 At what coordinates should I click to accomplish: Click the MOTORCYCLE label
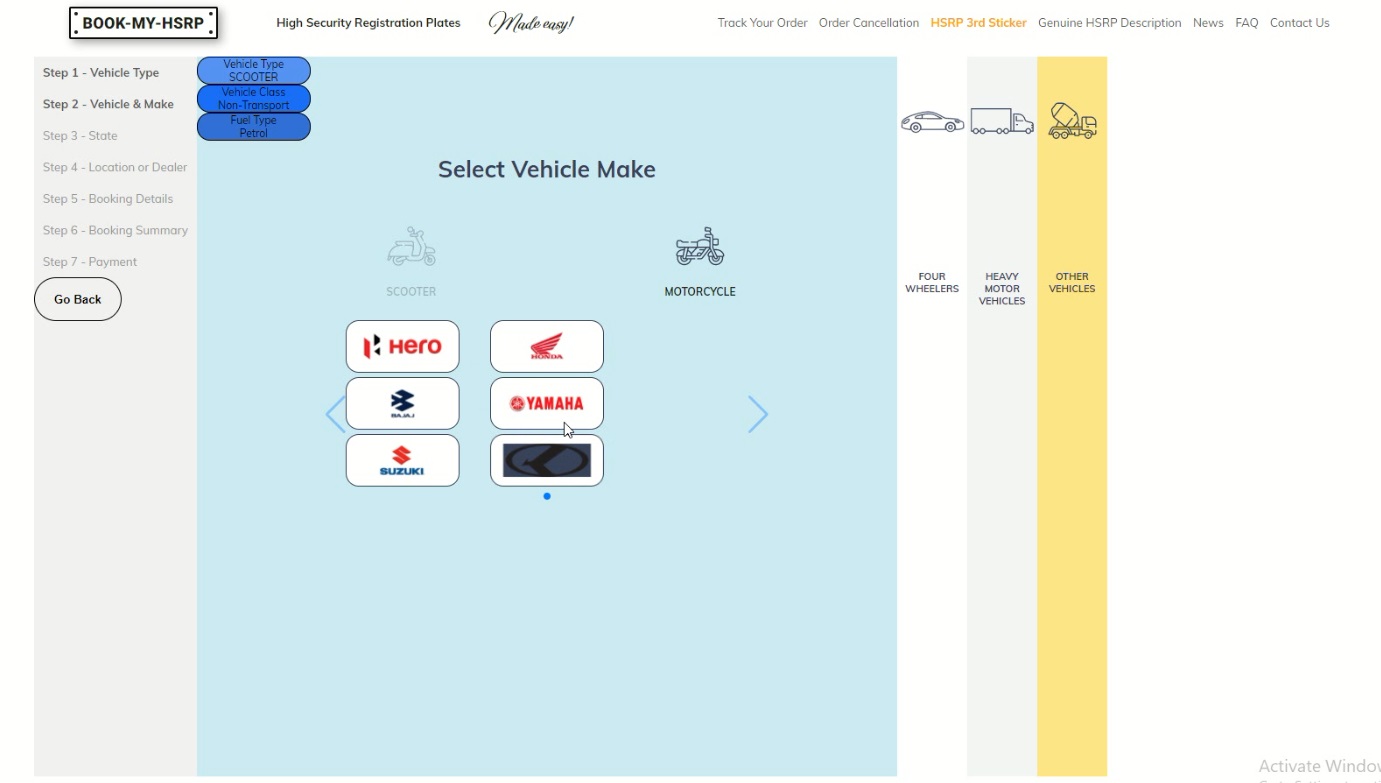700,292
